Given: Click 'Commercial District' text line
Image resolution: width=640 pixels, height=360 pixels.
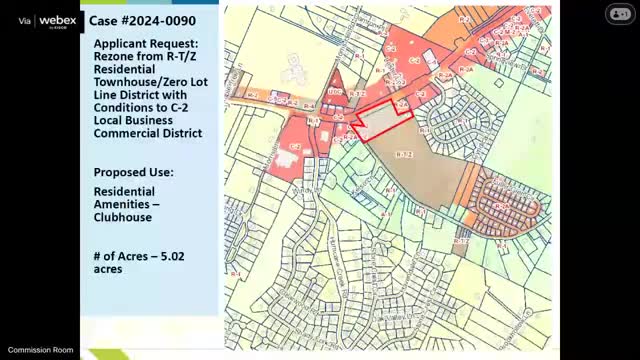Looking at the screenshot, I should coord(148,133).
